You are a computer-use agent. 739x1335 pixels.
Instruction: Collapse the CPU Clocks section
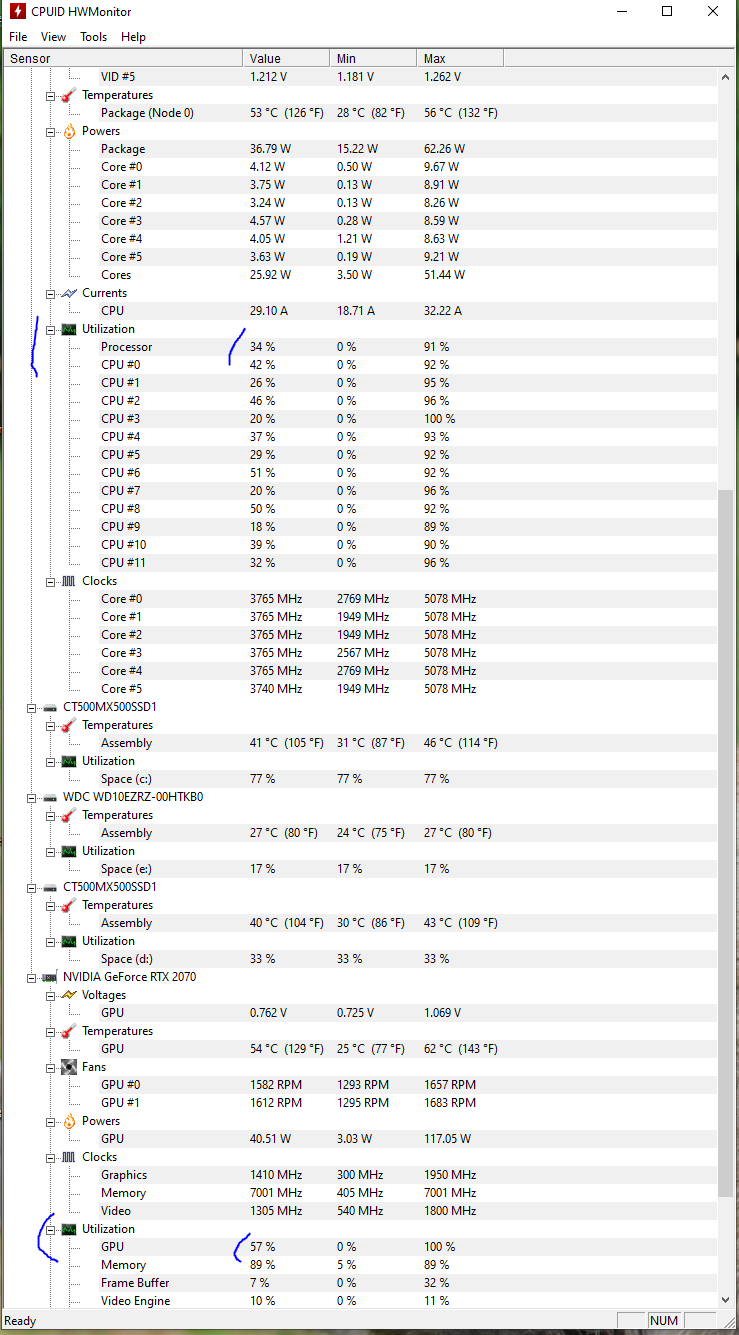point(51,581)
